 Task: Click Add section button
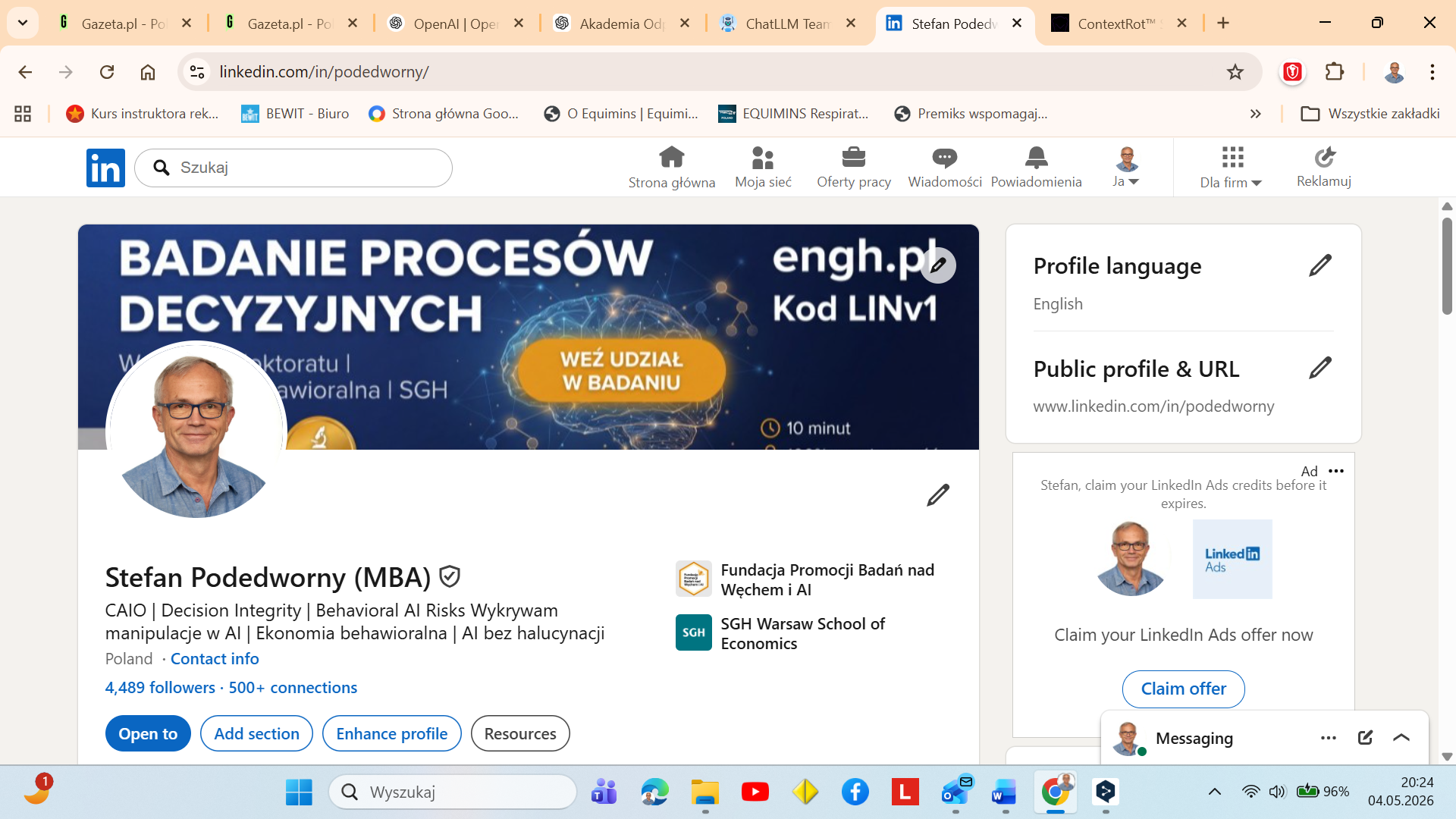[x=256, y=733]
